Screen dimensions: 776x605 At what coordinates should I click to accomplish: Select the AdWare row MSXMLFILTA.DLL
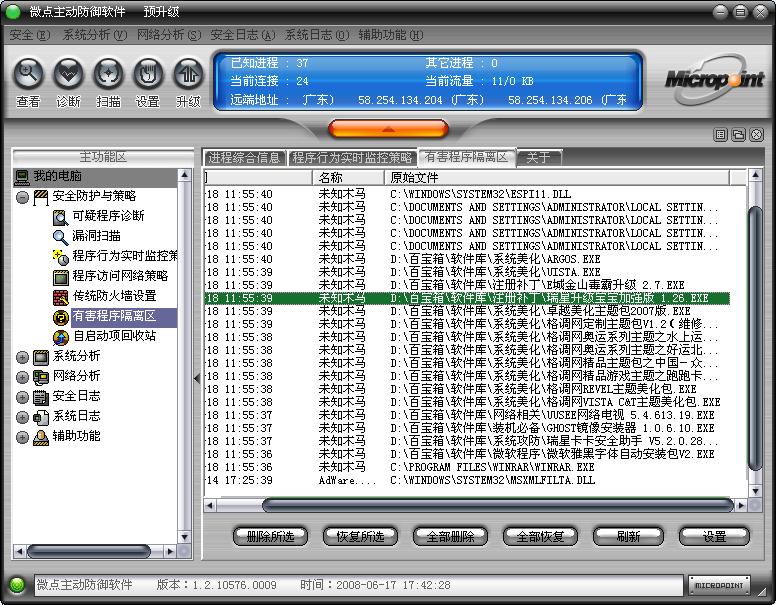pyautogui.click(x=467, y=480)
